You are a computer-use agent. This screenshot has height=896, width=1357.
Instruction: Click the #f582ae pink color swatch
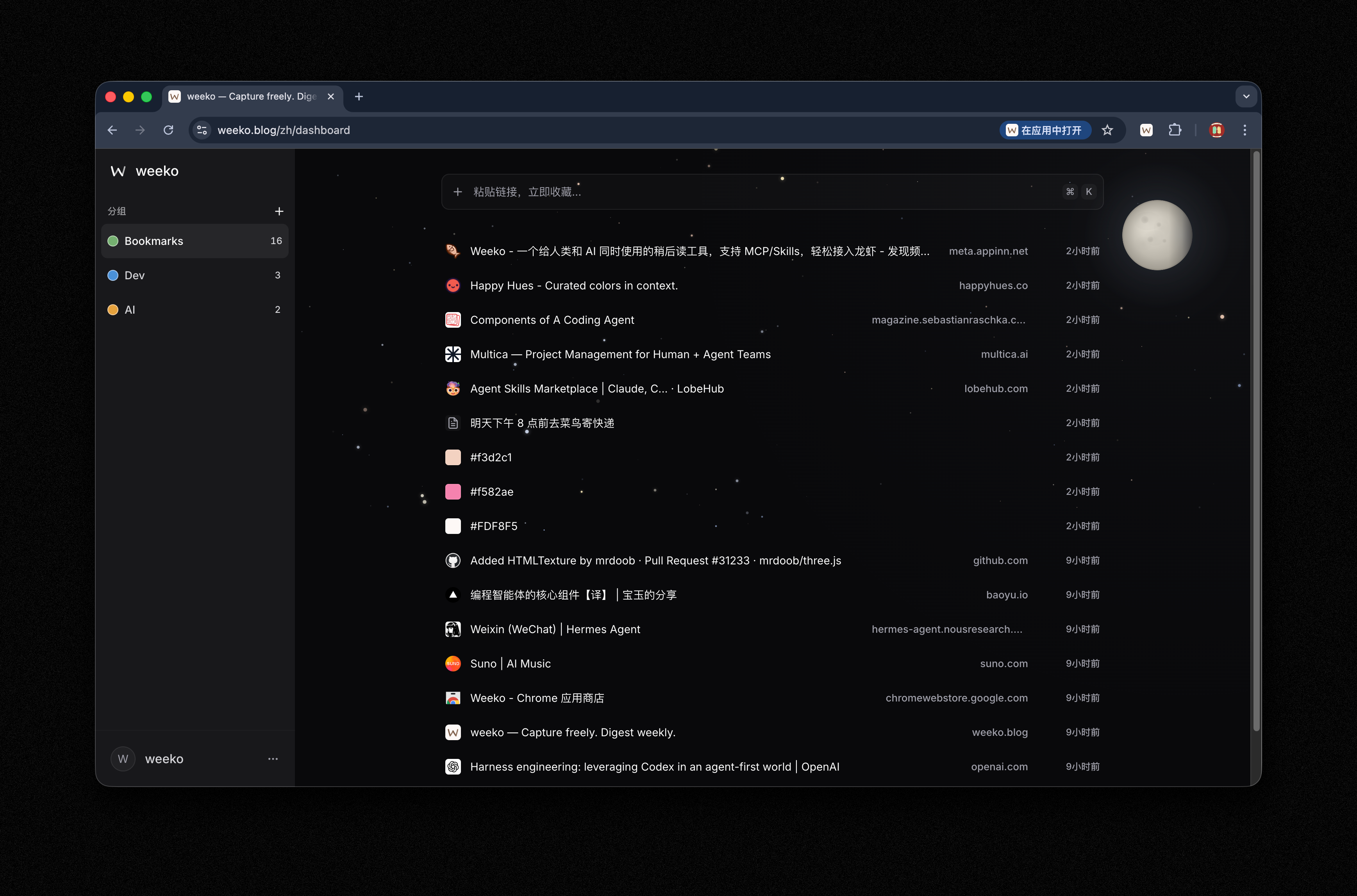[x=452, y=492]
